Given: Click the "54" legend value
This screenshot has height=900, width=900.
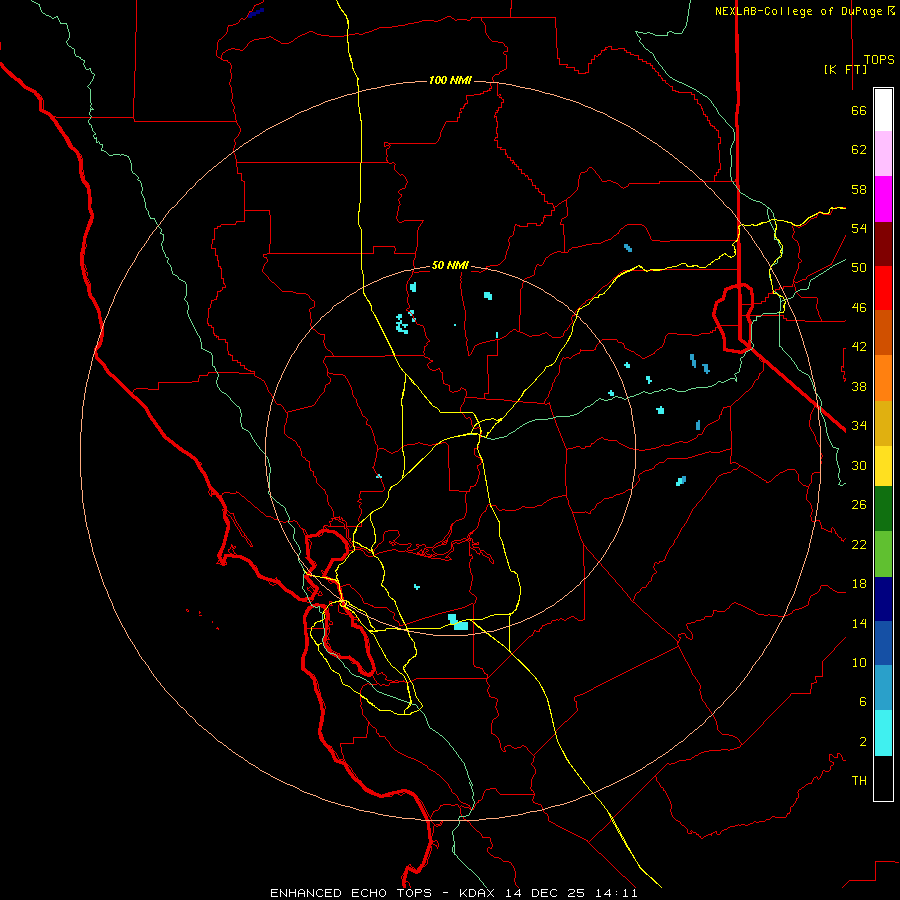Looking at the screenshot, I should [x=859, y=228].
